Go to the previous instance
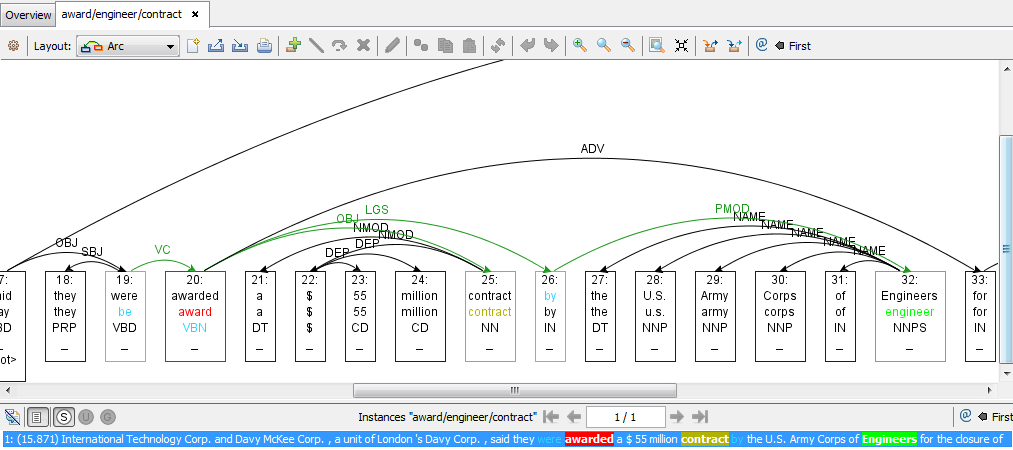This screenshot has height=450, width=1013. (574, 416)
